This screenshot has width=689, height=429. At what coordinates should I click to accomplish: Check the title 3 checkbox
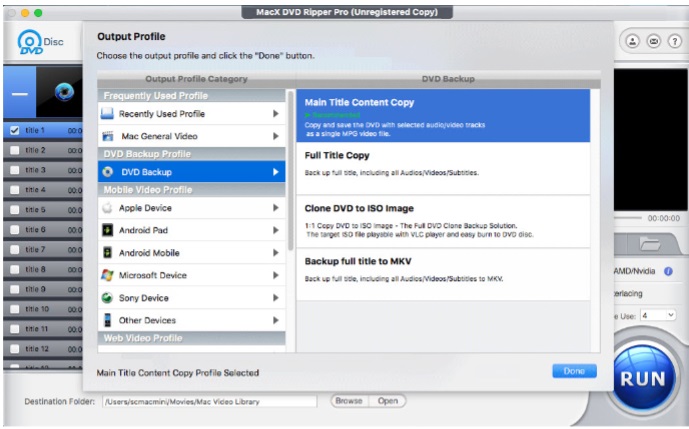click(15, 170)
